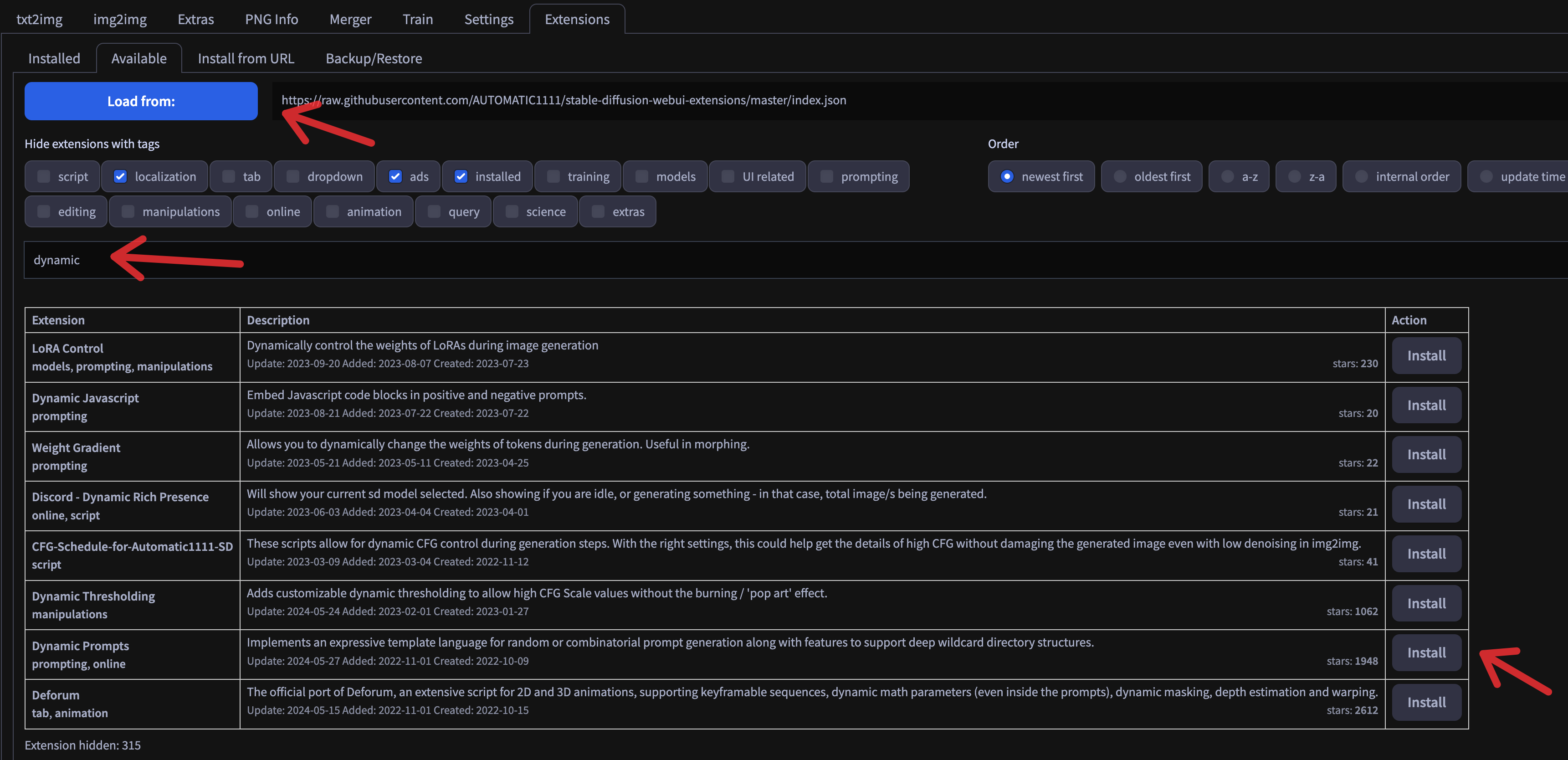Select the oldest first order option
1568x760 pixels.
(x=1120, y=177)
